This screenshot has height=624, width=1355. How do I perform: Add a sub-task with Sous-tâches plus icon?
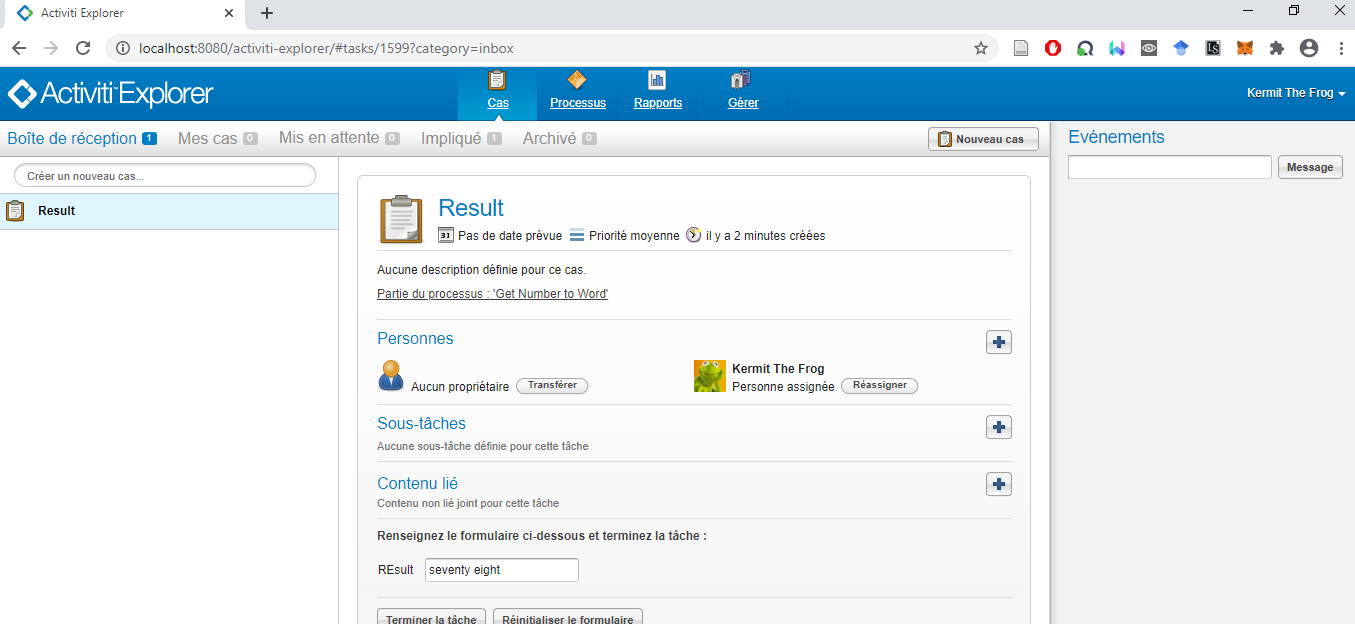(998, 427)
